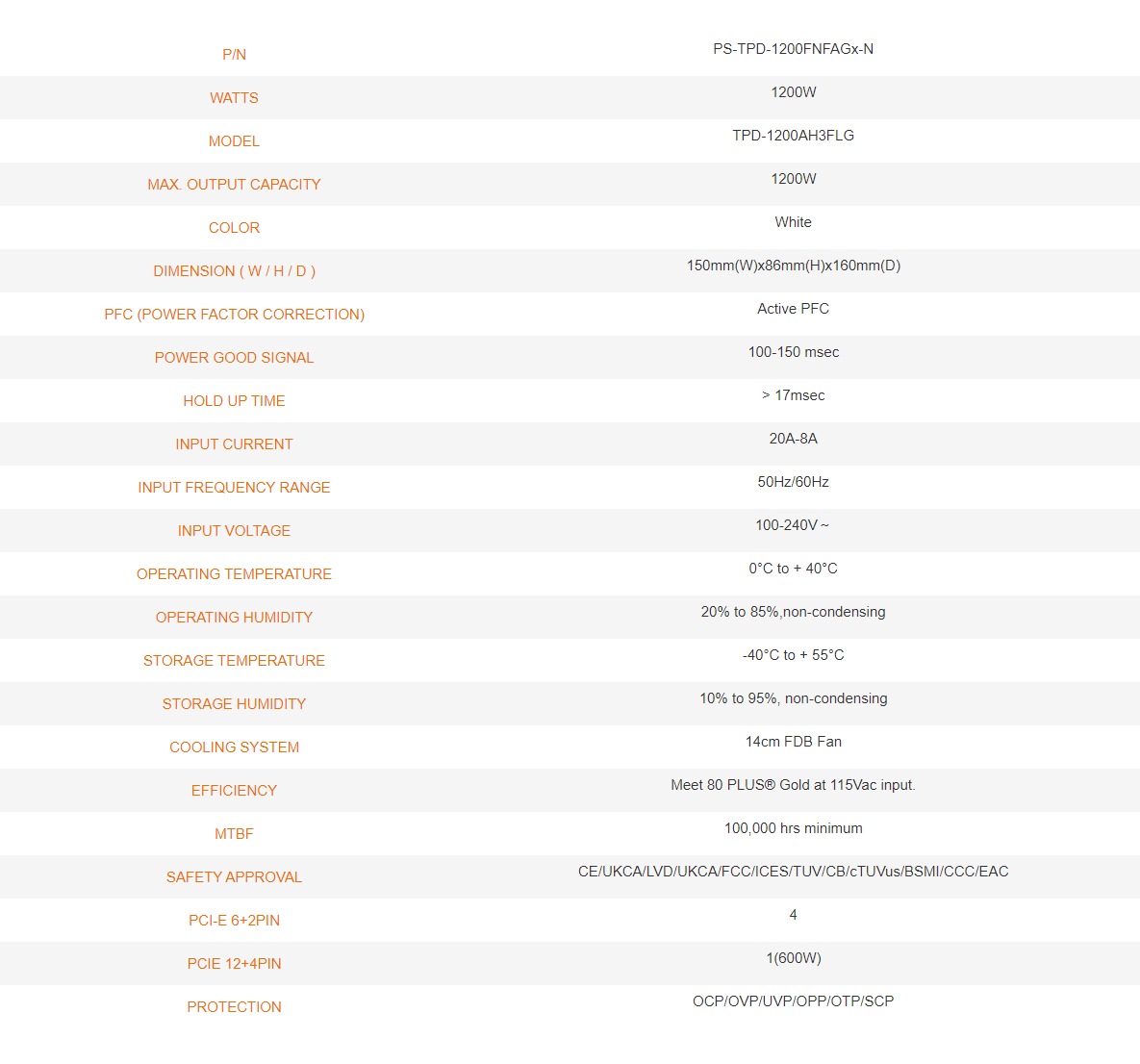Viewport: 1140px width, 1064px height.
Task: Click the dimension value 150mm(W)x86mm(H)x160mm(D)
Action: tap(794, 266)
